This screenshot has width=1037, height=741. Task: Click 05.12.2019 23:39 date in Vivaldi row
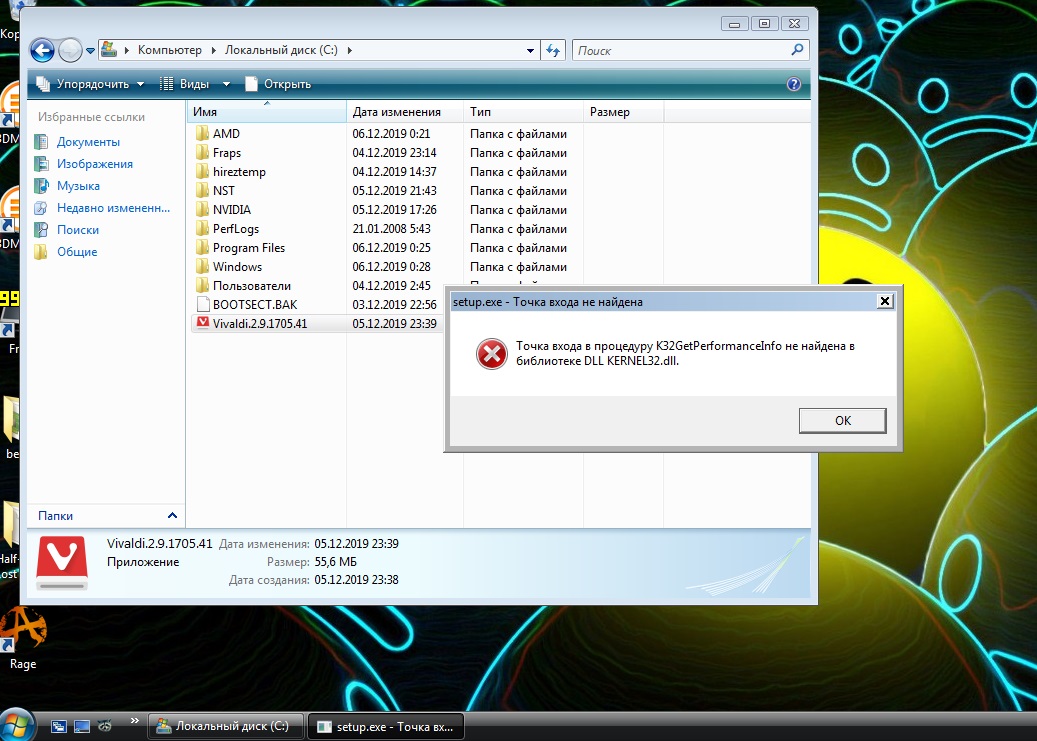(394, 324)
